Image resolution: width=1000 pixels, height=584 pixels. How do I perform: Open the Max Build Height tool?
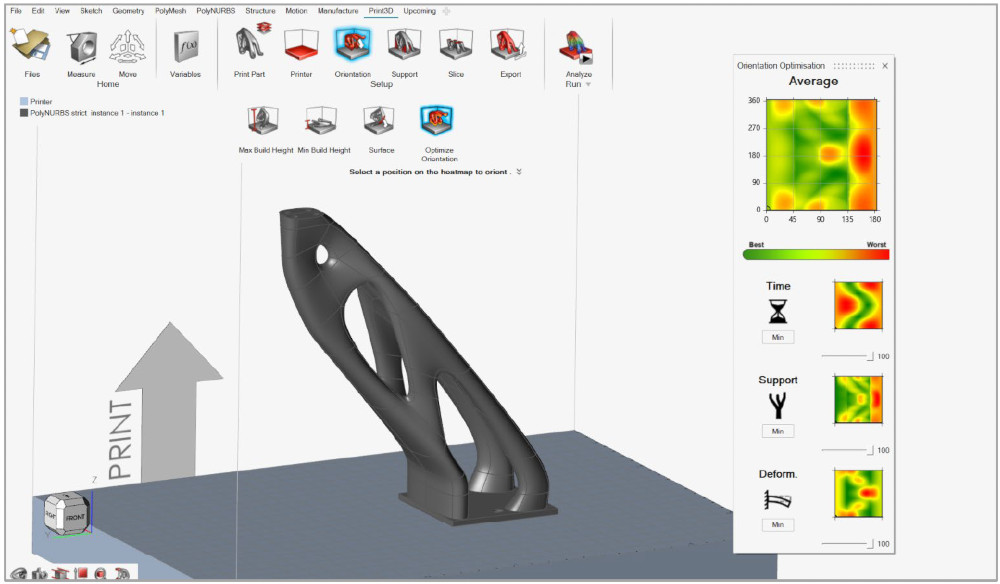point(260,118)
